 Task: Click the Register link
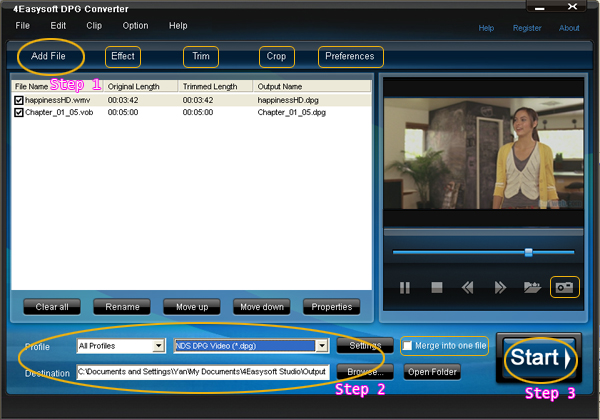[x=527, y=28]
